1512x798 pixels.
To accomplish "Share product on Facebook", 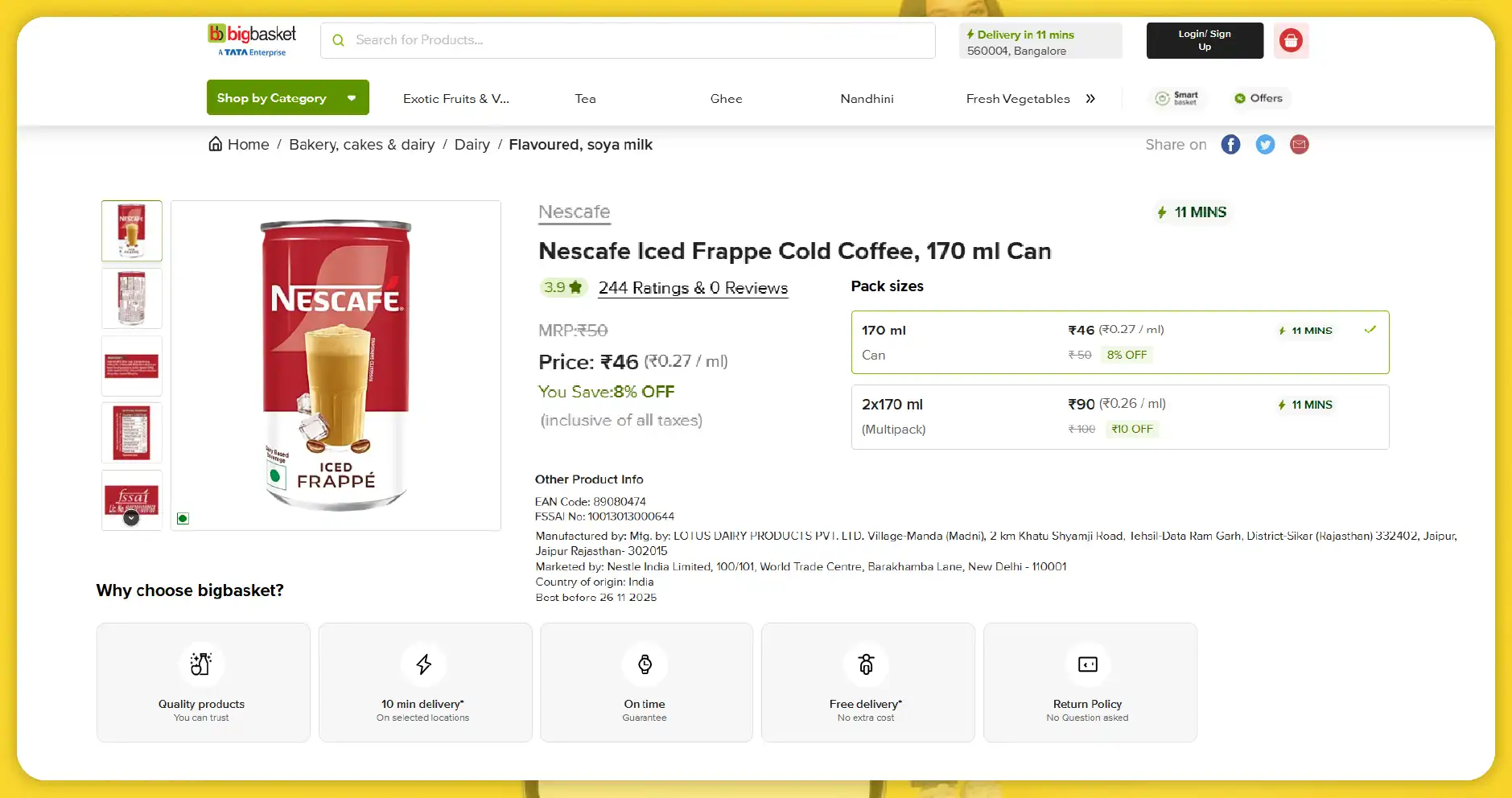I will (1230, 145).
